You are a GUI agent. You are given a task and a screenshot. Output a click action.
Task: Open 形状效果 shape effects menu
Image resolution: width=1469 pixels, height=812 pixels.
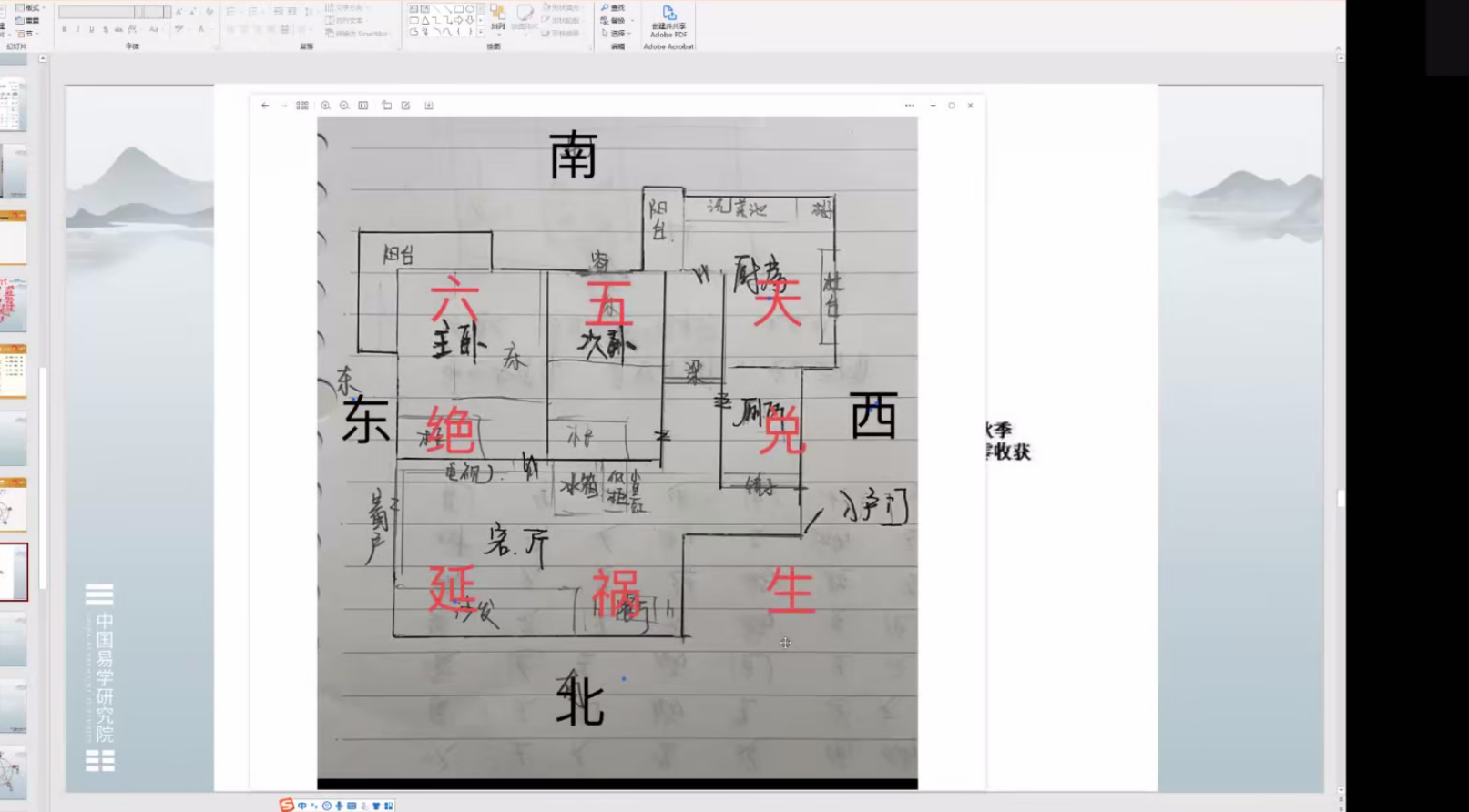click(561, 34)
